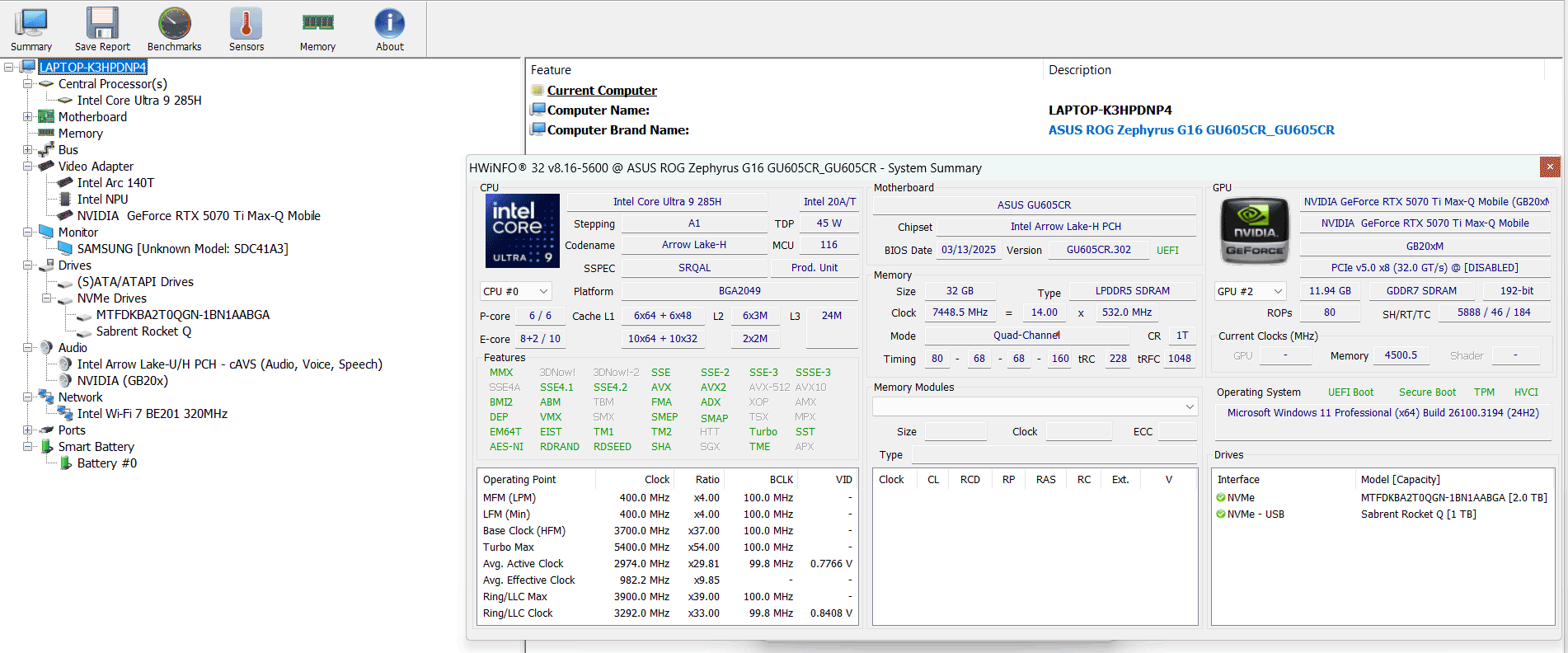Click the Intel Core Ultra 9 logo image
1568x653 pixels.
click(x=523, y=231)
